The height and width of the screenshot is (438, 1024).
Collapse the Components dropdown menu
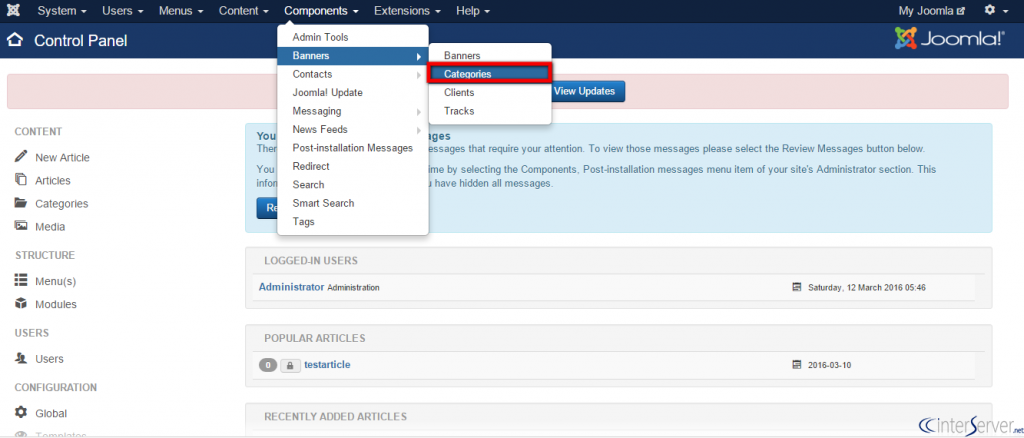tap(321, 11)
